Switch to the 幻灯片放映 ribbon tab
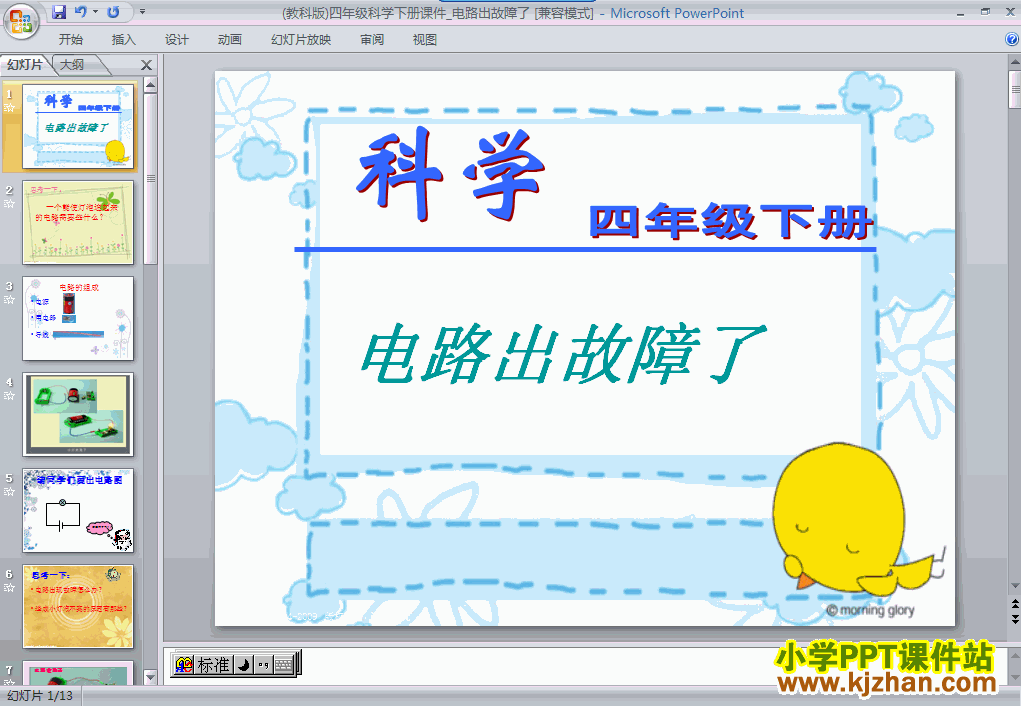Viewport: 1021px width, 706px height. (x=301, y=40)
